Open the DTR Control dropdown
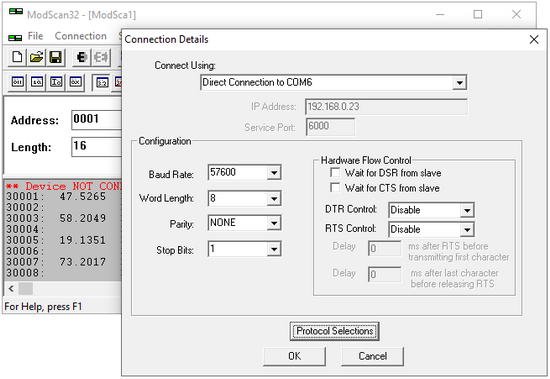This screenshot has width=550, height=379. [467, 210]
